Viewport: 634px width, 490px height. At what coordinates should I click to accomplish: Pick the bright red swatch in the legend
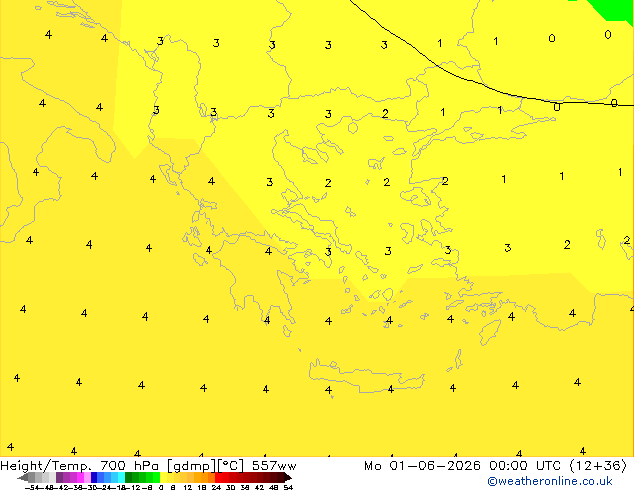point(218,478)
